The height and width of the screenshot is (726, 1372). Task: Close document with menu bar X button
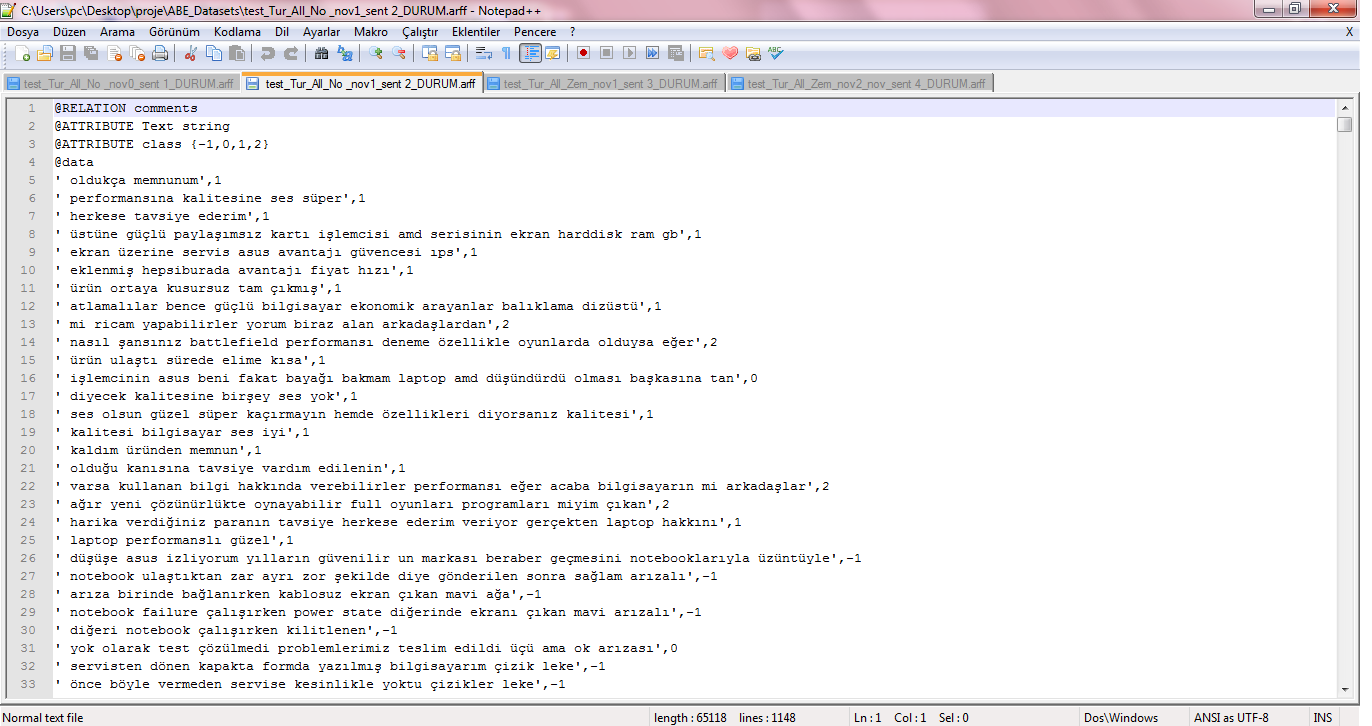(1349, 32)
